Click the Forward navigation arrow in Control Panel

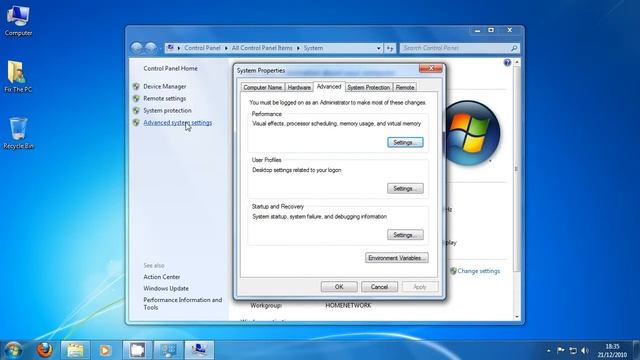click(151, 48)
